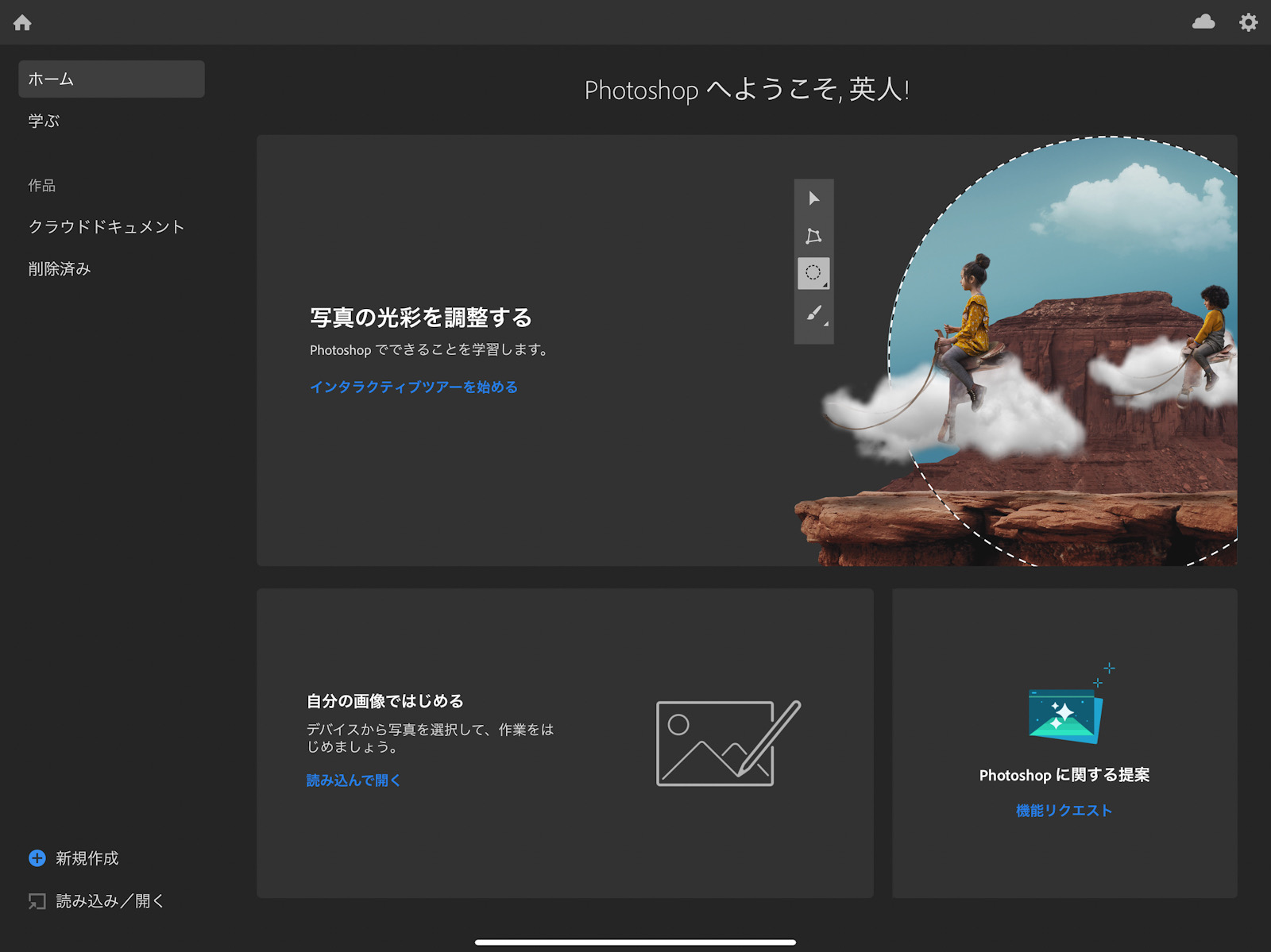Select ホーム in the sidebar
Screen dimensions: 1271x952
click(111, 79)
